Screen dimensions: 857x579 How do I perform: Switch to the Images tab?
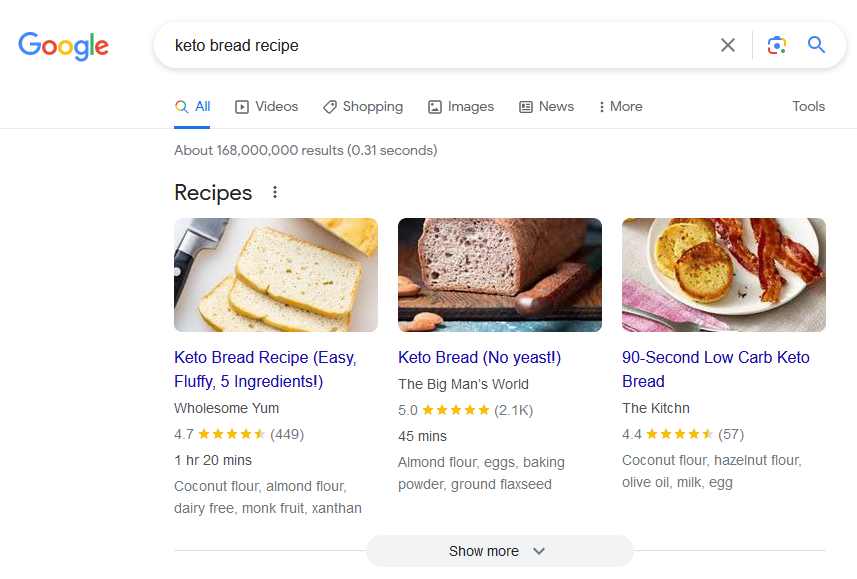[x=461, y=106]
